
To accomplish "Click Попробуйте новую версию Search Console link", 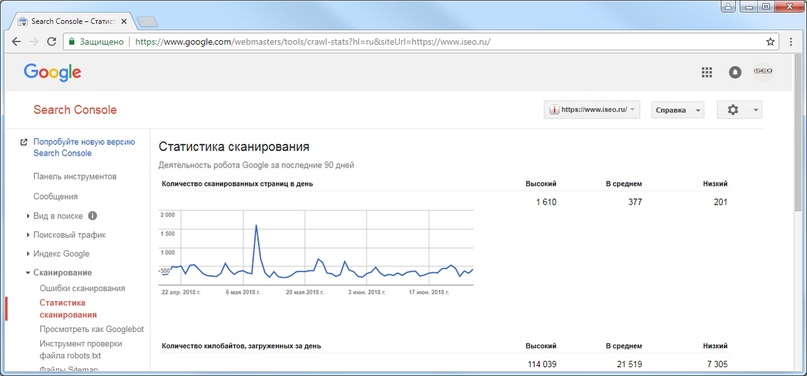I will click(84, 148).
